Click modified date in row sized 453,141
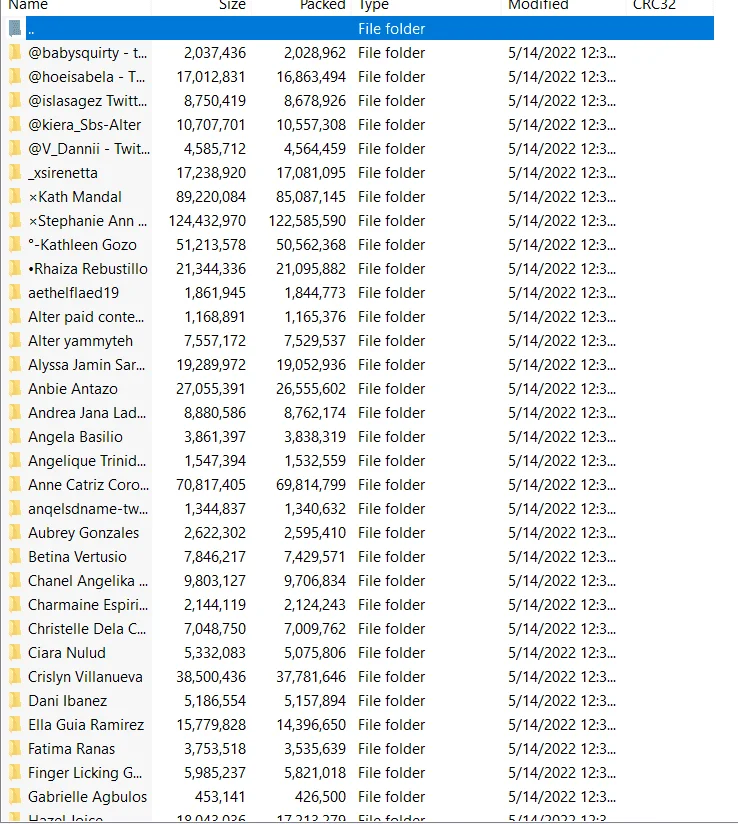 (x=562, y=797)
